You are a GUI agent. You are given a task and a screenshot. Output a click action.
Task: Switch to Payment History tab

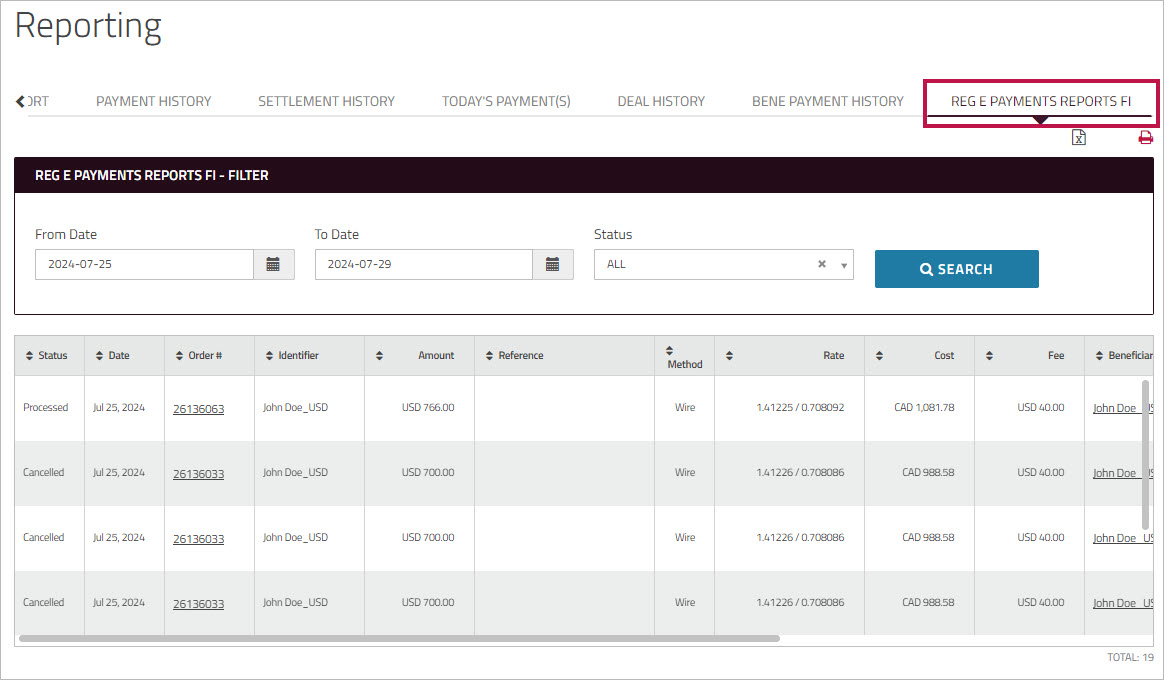coord(153,101)
